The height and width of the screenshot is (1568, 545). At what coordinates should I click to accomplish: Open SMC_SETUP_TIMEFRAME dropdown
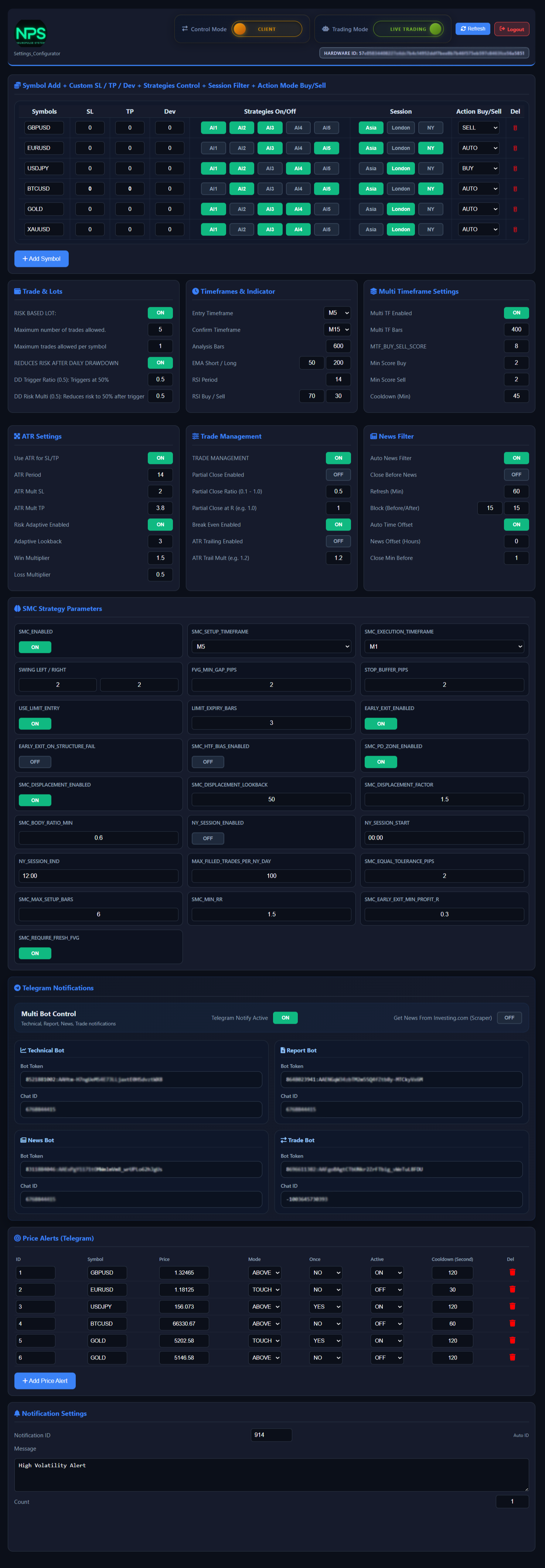coord(271,646)
